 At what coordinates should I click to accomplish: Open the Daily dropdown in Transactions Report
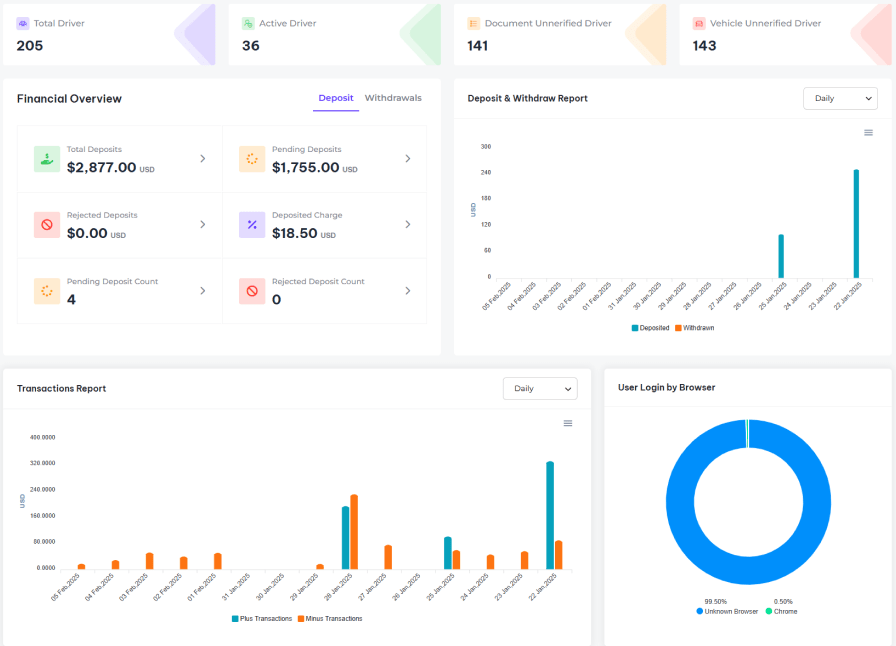[x=540, y=388]
